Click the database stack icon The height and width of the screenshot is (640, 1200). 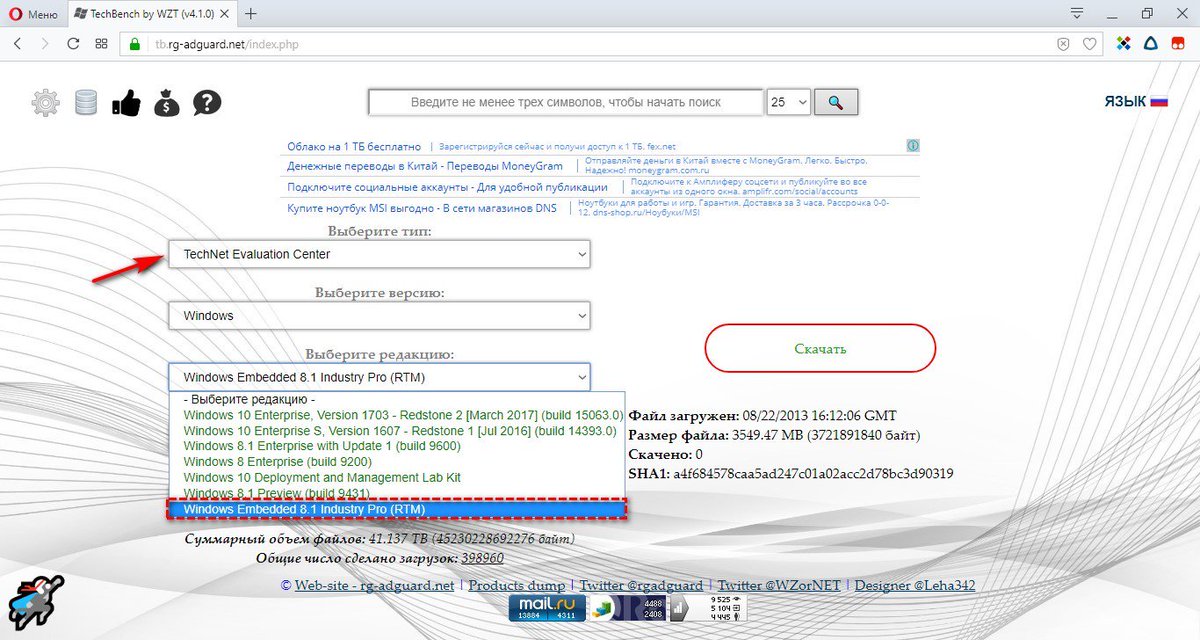tap(86, 102)
